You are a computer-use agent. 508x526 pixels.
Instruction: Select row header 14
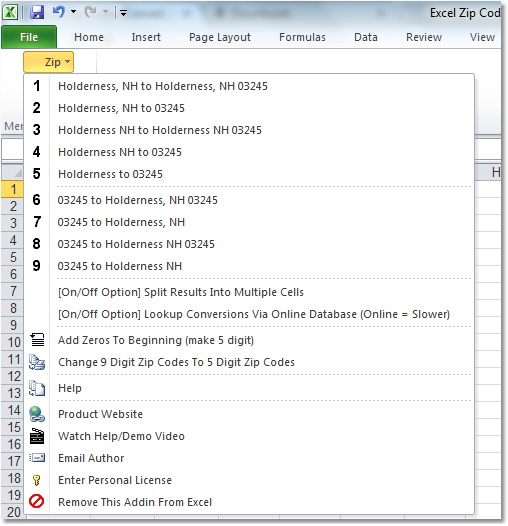coord(12,410)
